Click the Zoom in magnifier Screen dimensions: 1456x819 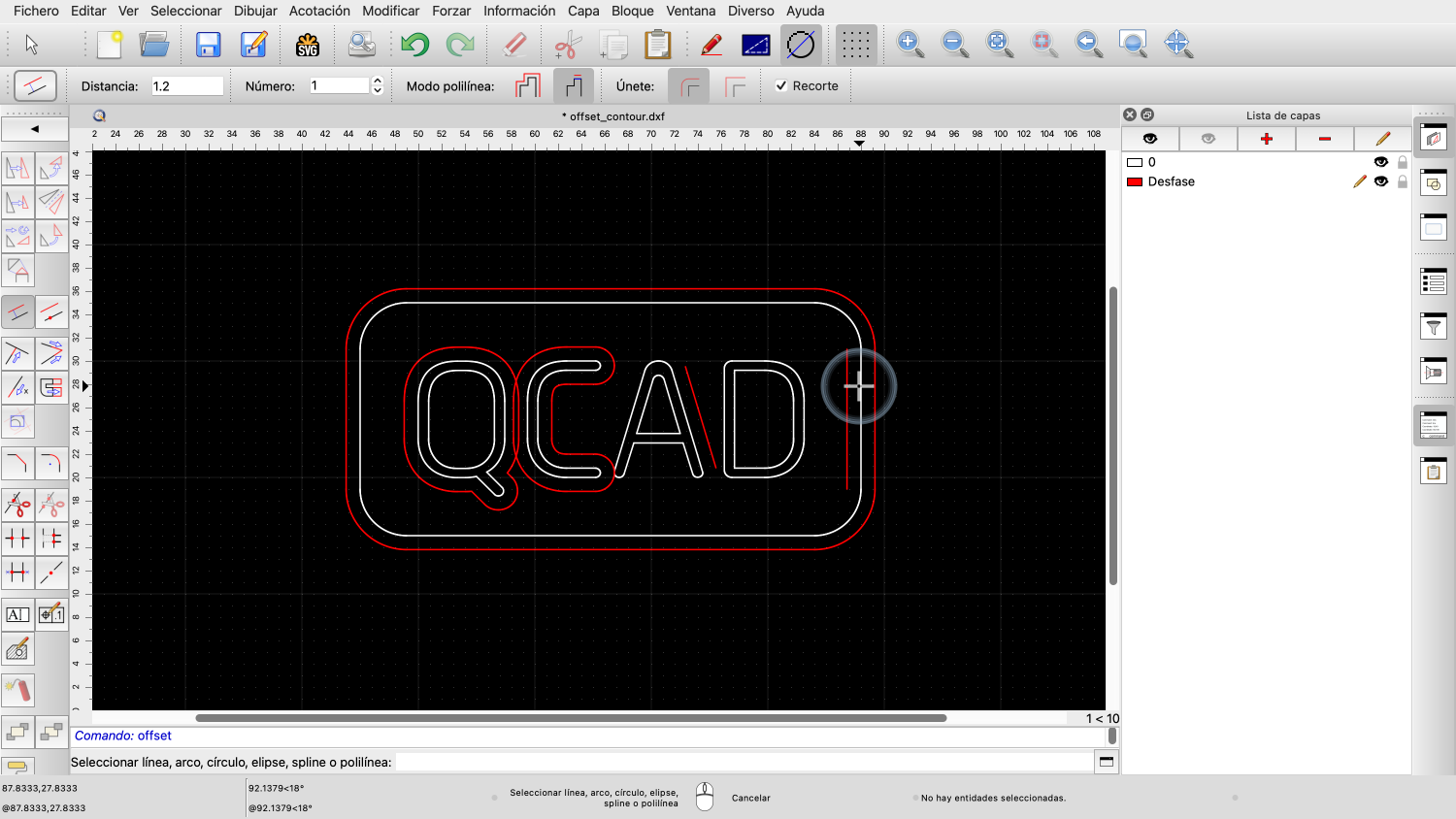910,45
